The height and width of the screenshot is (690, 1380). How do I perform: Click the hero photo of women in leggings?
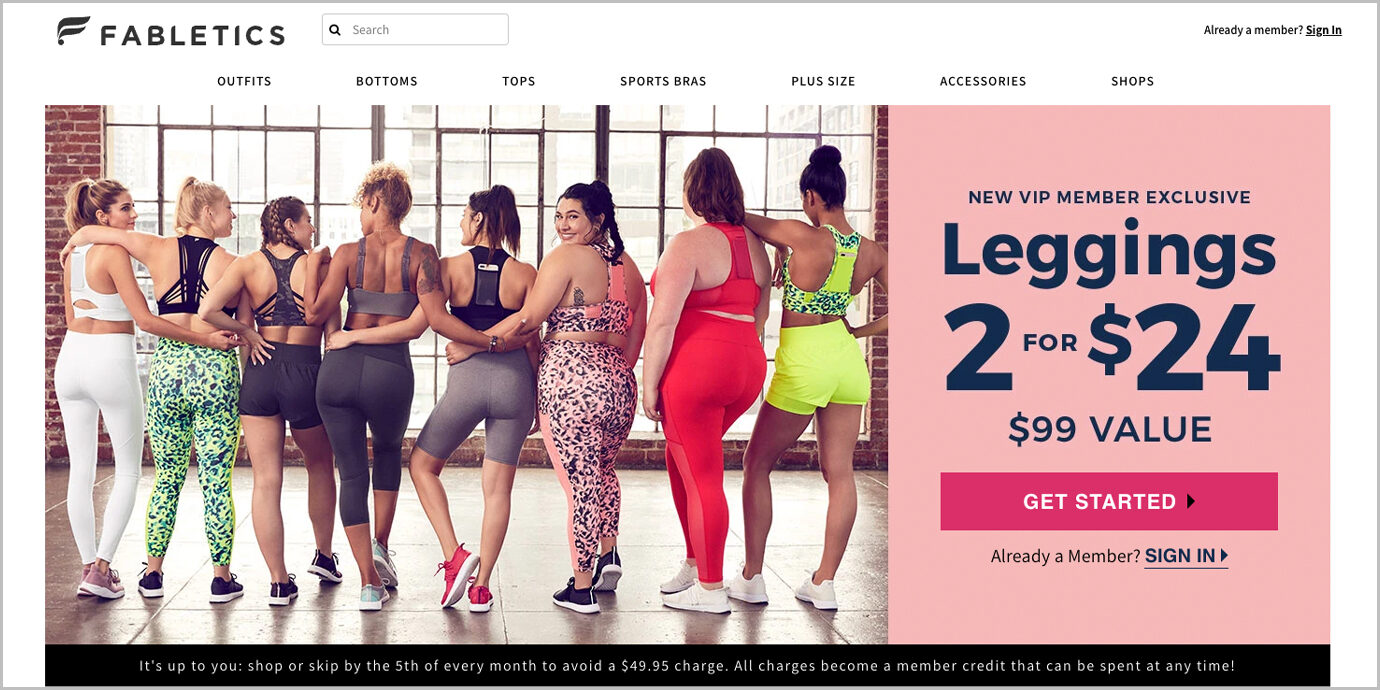point(466,374)
